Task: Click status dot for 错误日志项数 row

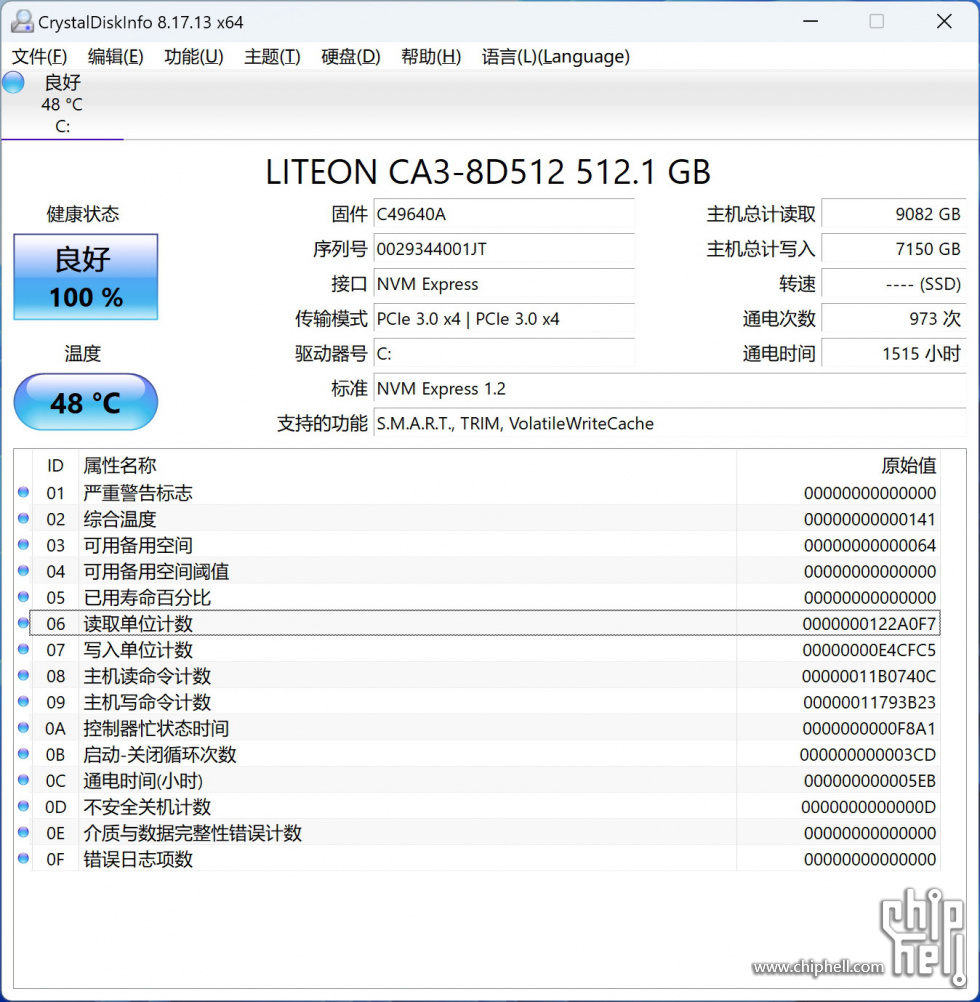Action: [x=24, y=858]
